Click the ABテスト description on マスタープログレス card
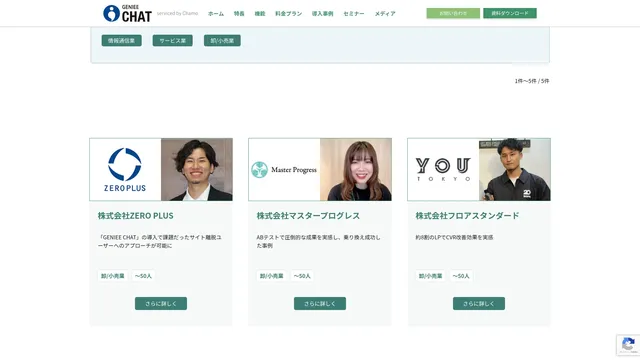Image resolution: width=640 pixels, height=360 pixels. coord(318,241)
